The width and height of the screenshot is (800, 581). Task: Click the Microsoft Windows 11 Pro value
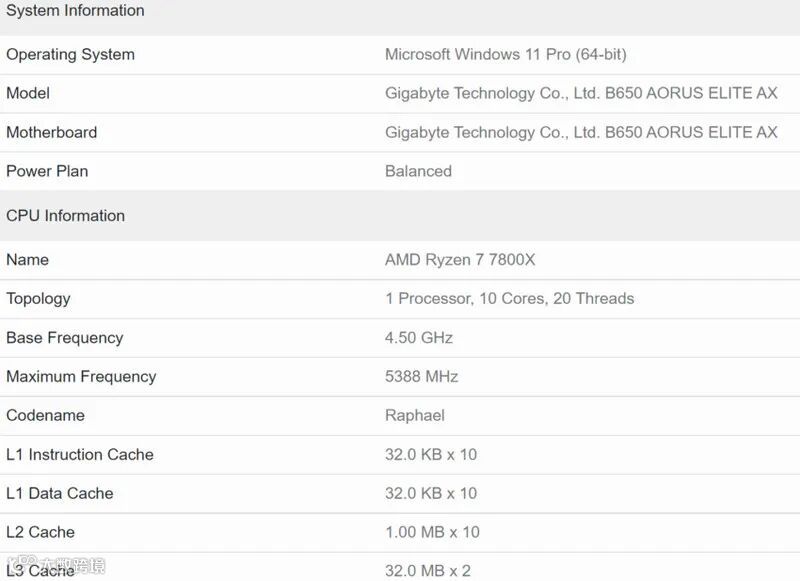point(506,54)
